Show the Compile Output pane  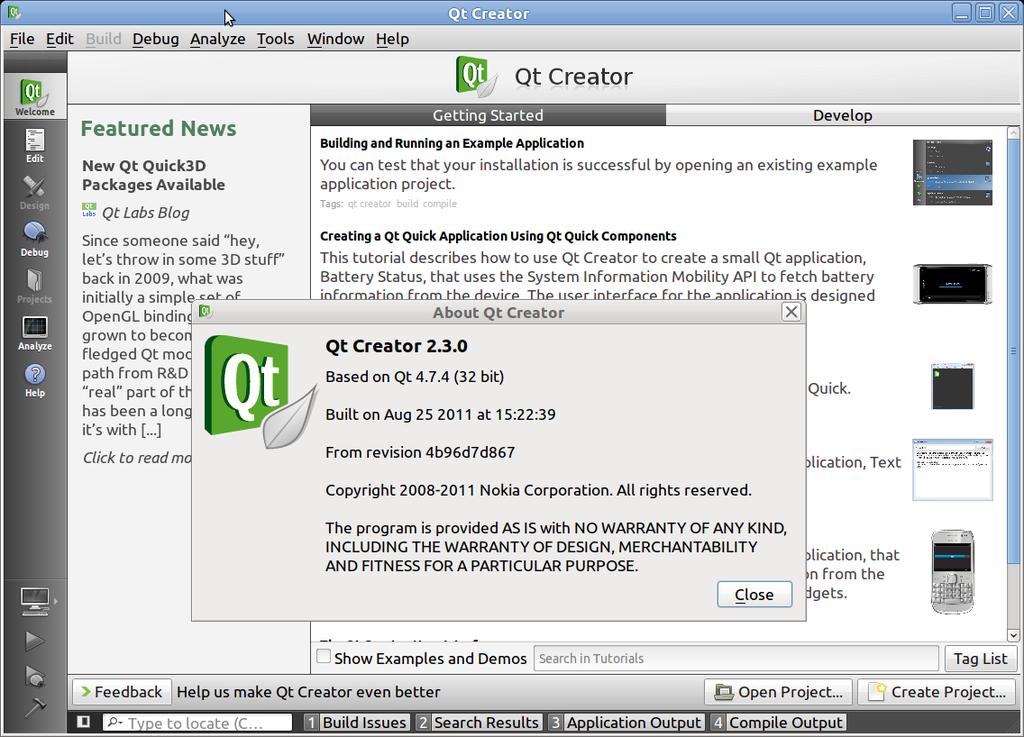pos(778,723)
